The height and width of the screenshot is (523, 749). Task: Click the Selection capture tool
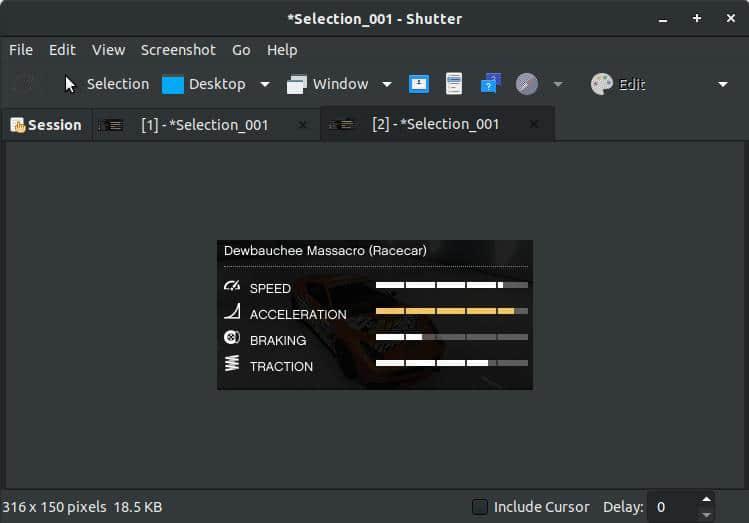106,84
